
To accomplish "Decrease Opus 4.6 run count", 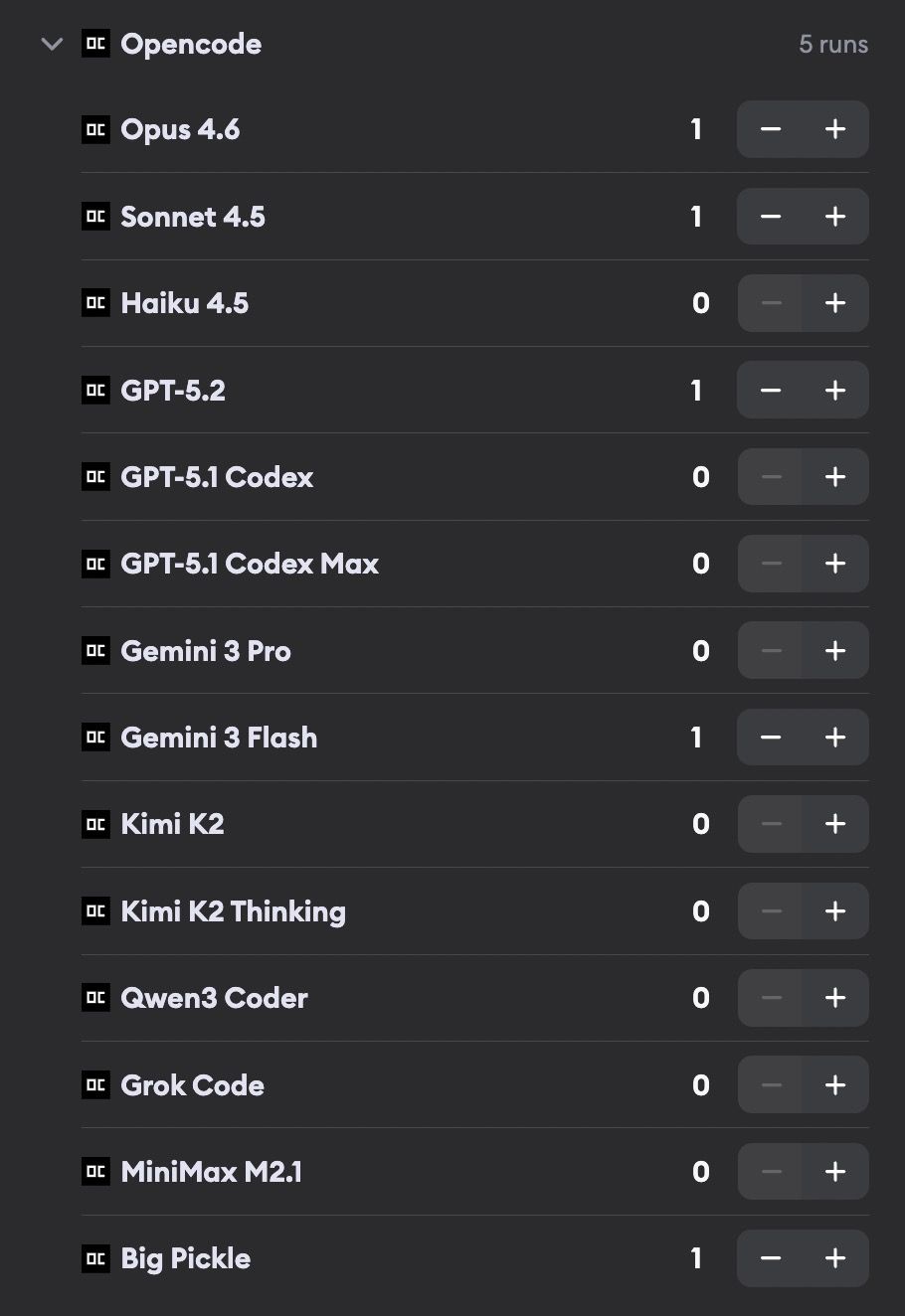I will [x=770, y=129].
